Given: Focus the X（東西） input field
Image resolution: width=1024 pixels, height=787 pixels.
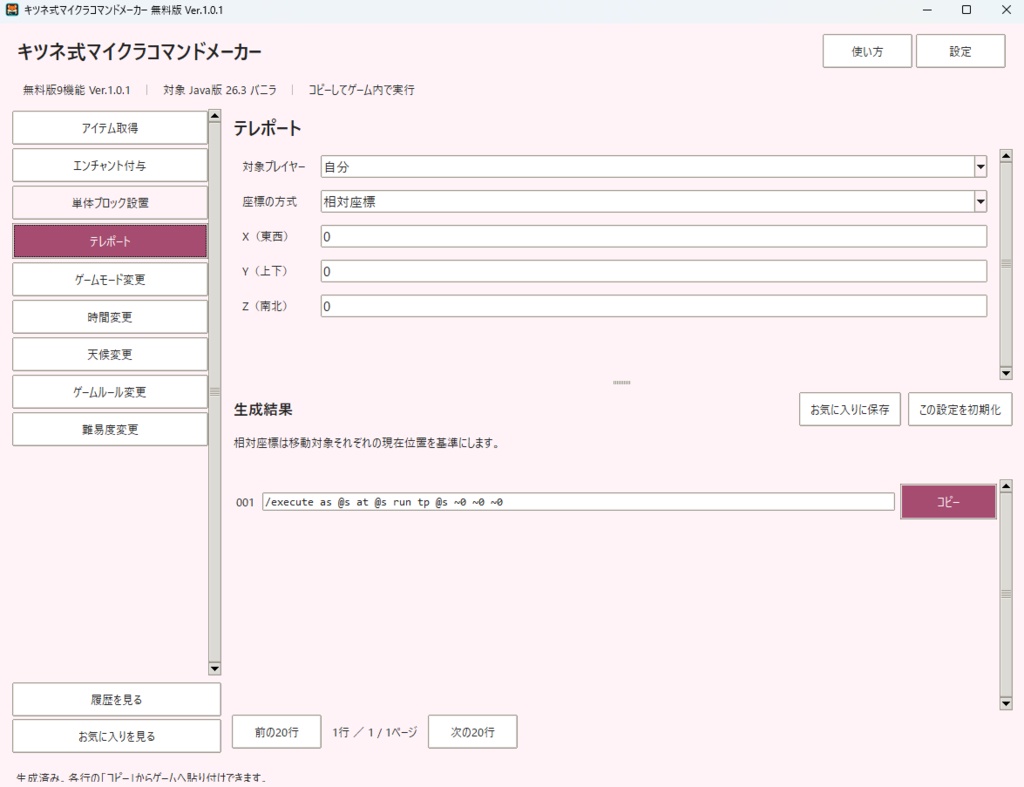Looking at the screenshot, I should pos(654,236).
